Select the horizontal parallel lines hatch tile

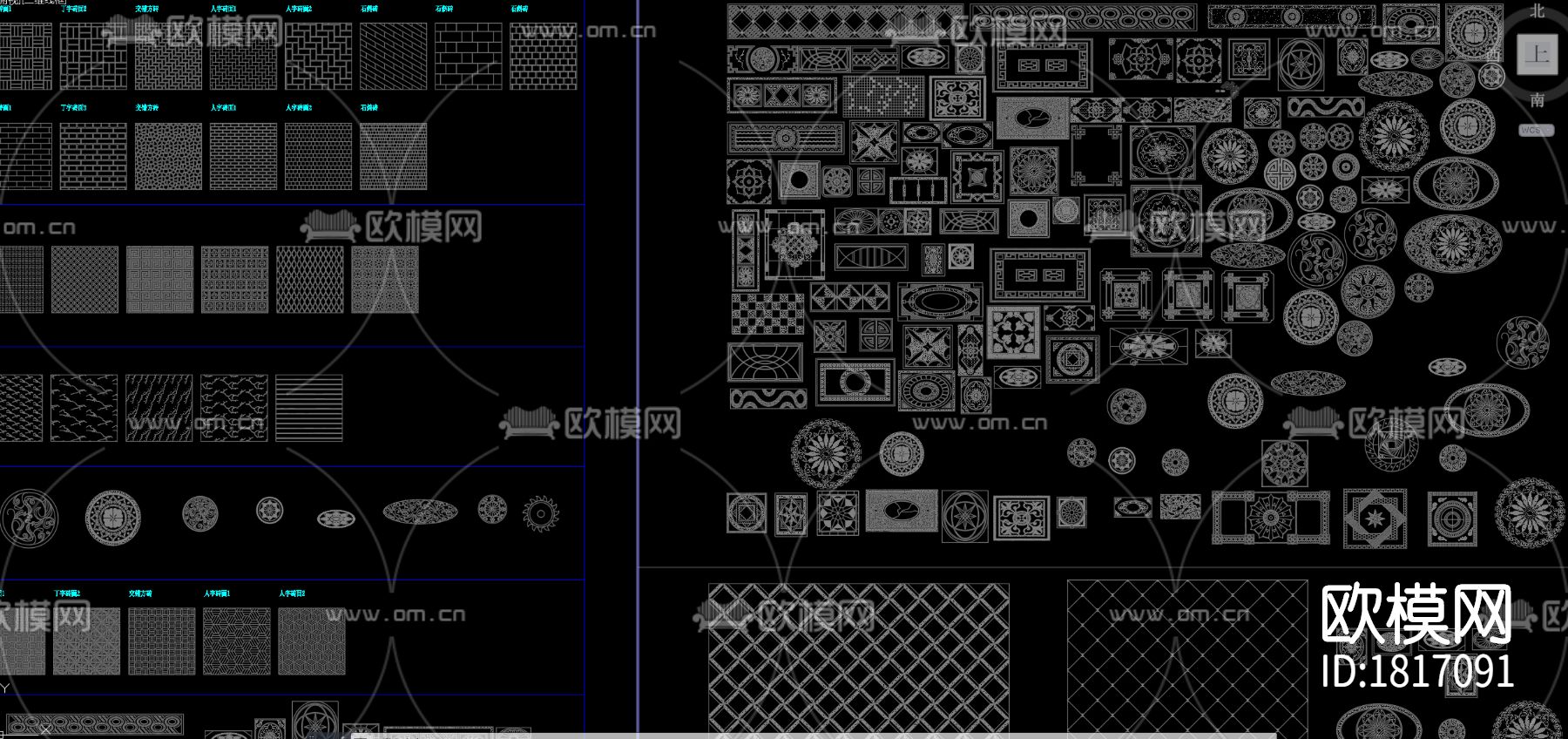point(309,409)
